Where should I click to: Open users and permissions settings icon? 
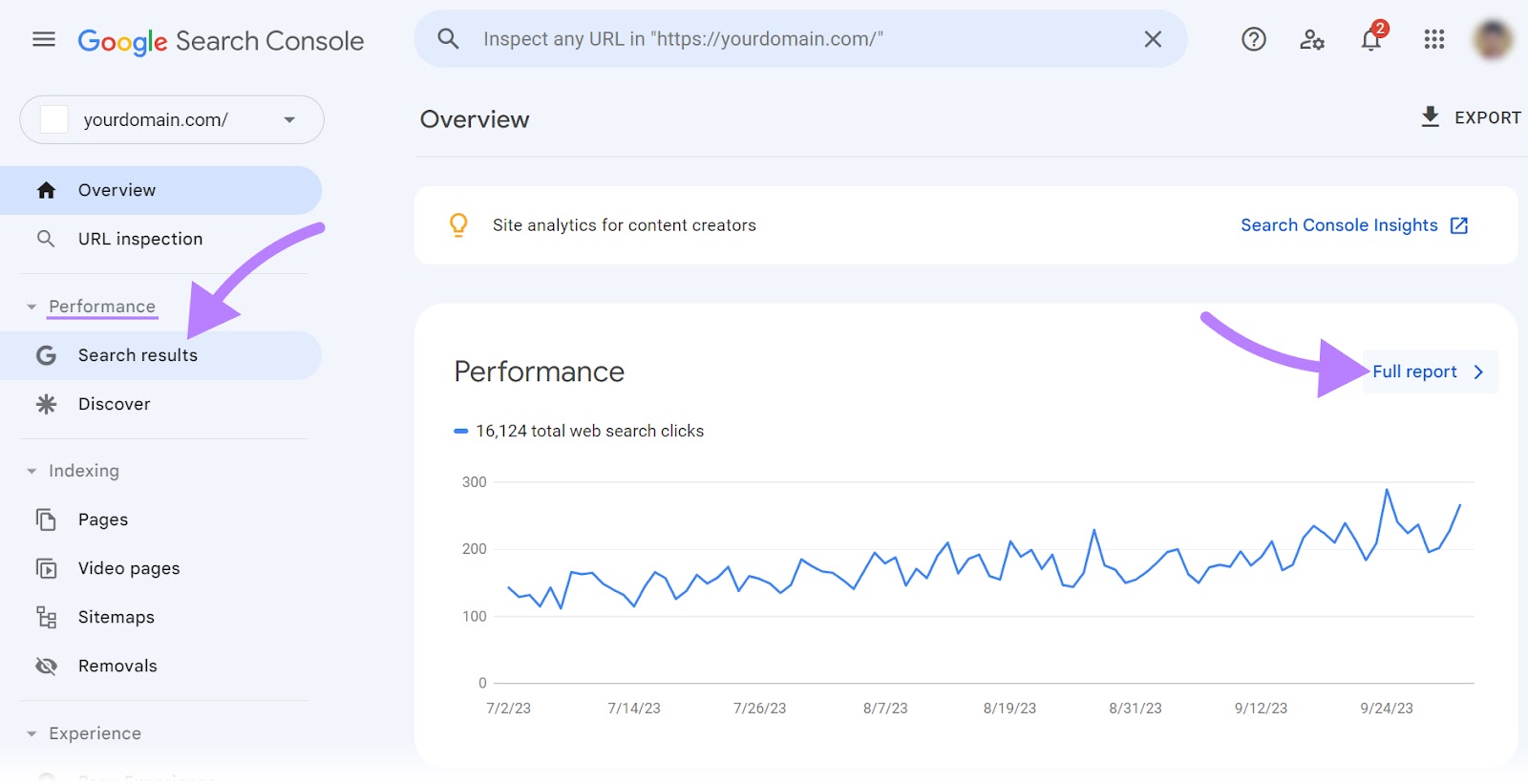pos(1312,39)
